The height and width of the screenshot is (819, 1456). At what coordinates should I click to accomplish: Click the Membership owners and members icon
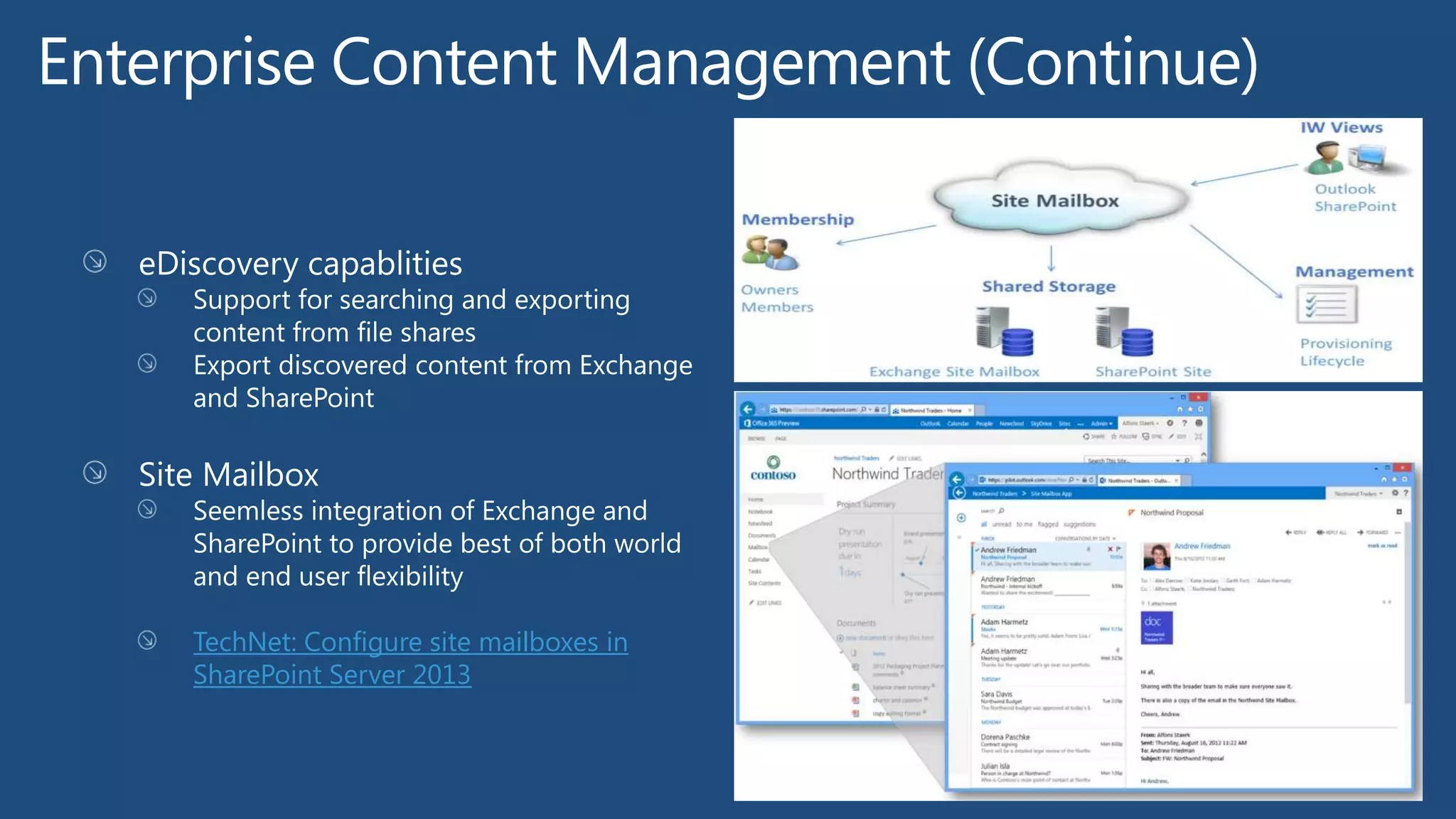[770, 254]
